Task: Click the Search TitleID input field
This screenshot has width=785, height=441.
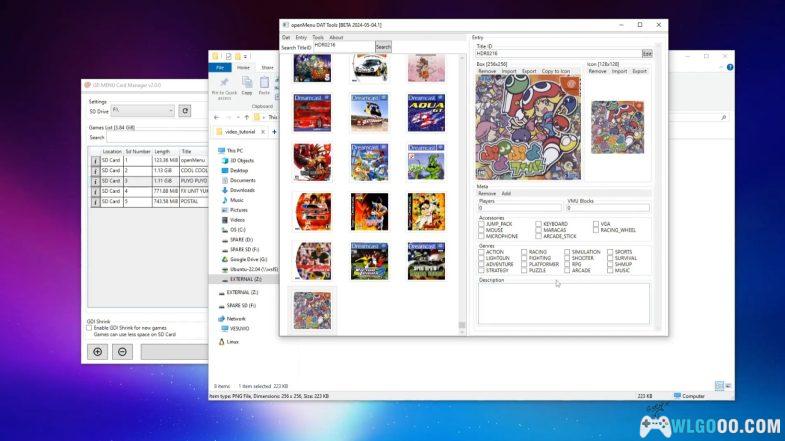Action: pos(344,47)
